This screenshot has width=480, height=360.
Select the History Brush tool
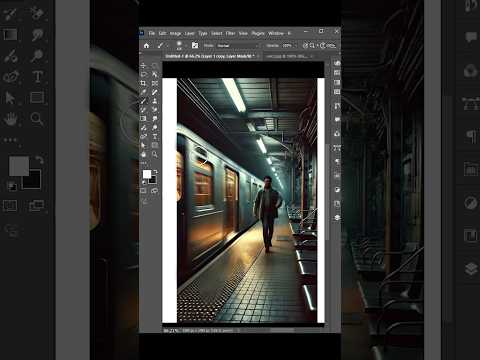(x=143, y=110)
